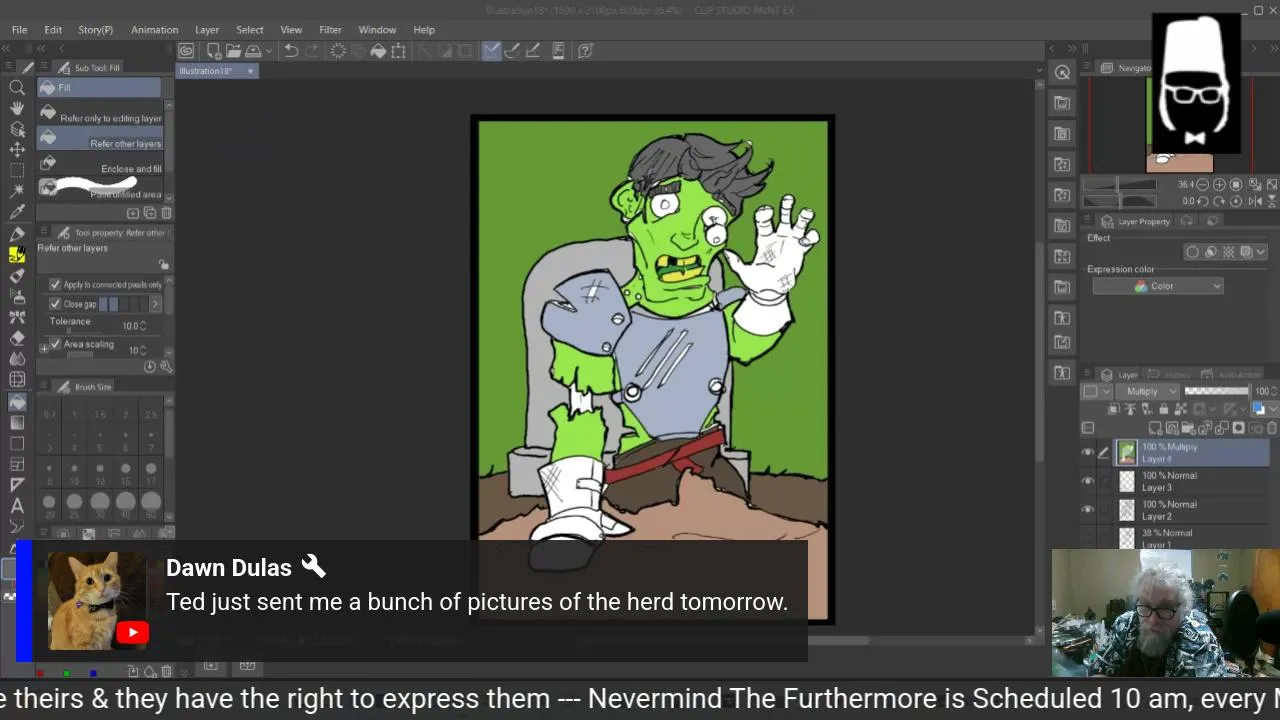Screen dimensions: 1280x720
Task: Open the Select menu
Action: coord(250,30)
